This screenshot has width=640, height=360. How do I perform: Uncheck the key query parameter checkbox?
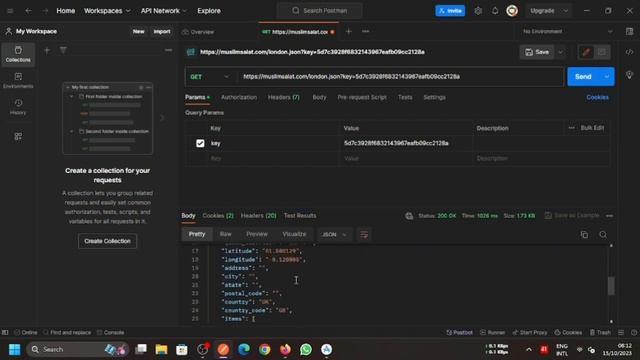(x=200, y=143)
